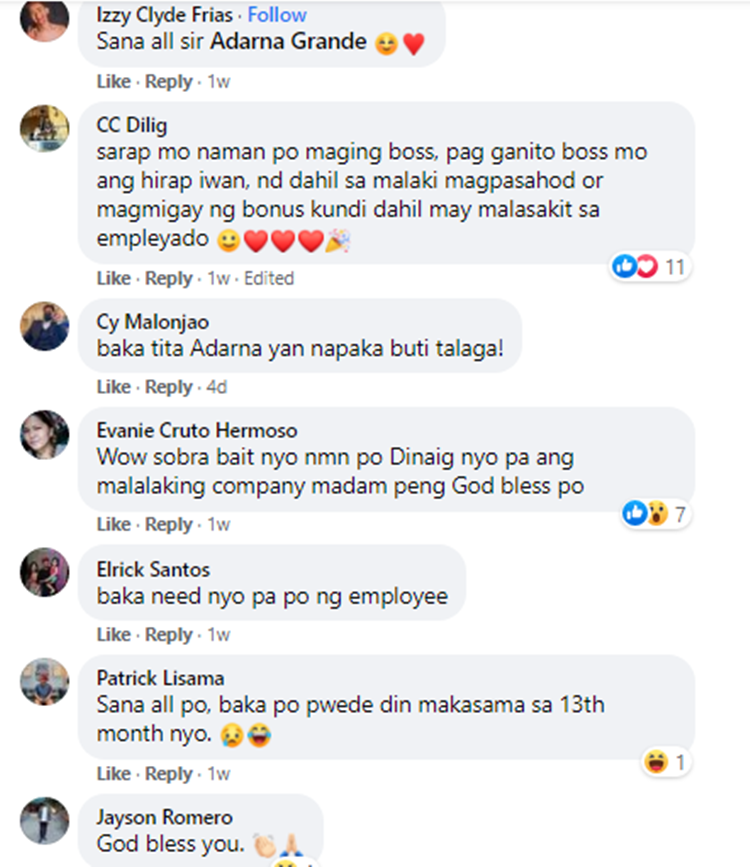Like Patrick Lisama's comment
This screenshot has width=750, height=867.
click(113, 774)
